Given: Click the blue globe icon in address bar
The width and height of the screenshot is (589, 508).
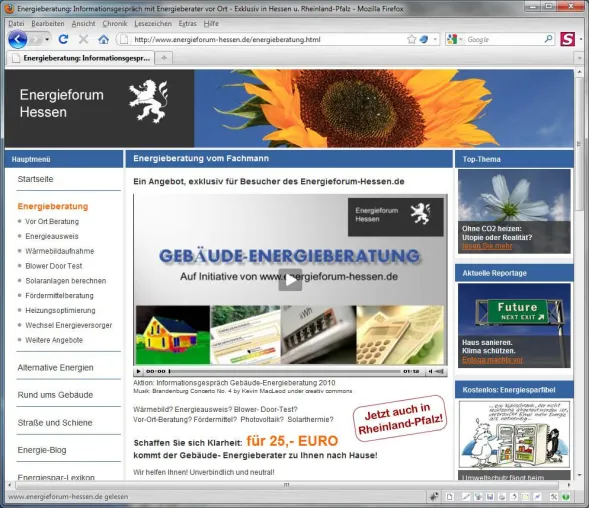Looking at the screenshot, I should 424,39.
